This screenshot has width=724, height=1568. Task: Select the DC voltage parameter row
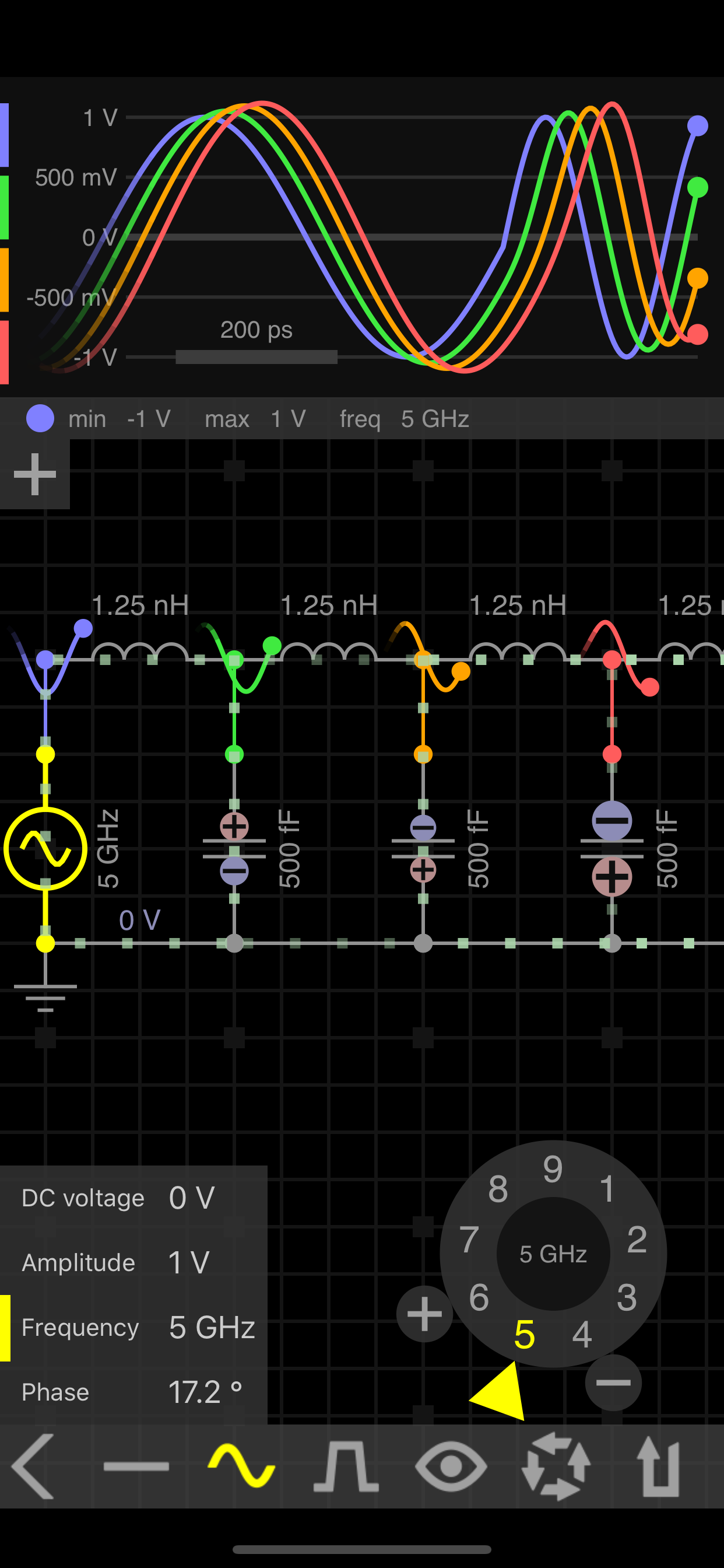pos(134,1198)
